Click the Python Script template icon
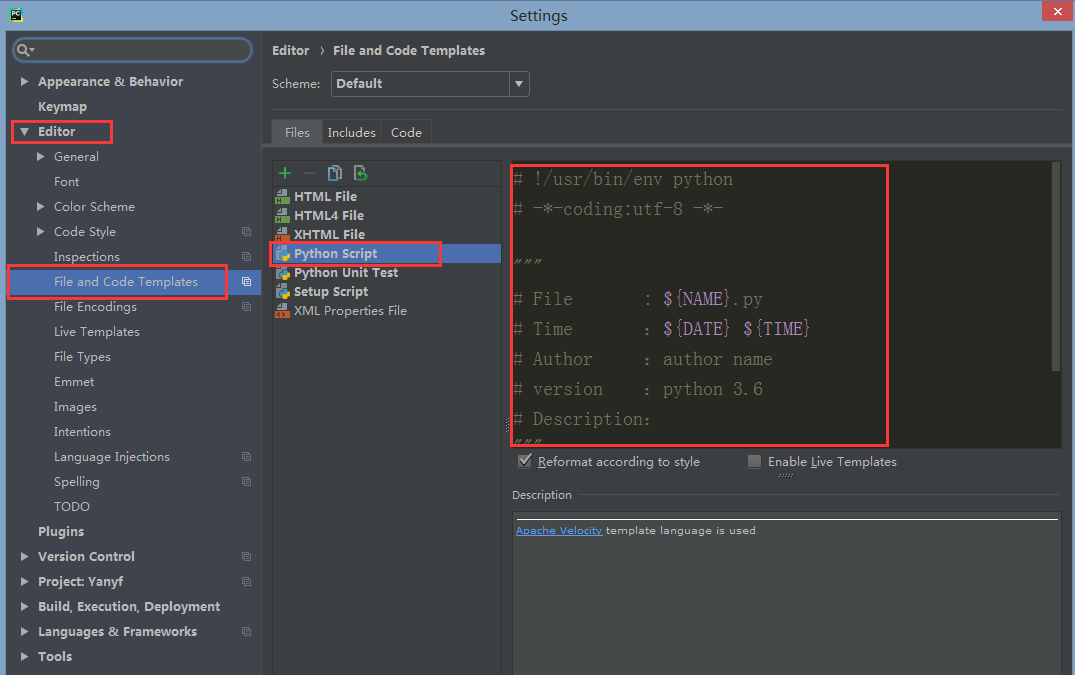Viewport: 1075px width, 675px height. point(282,254)
